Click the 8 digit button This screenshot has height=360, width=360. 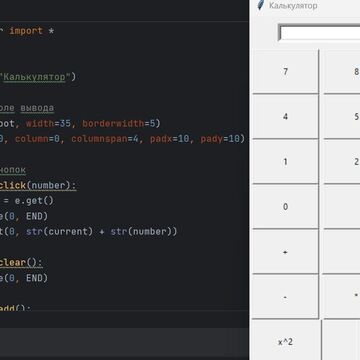(342, 72)
